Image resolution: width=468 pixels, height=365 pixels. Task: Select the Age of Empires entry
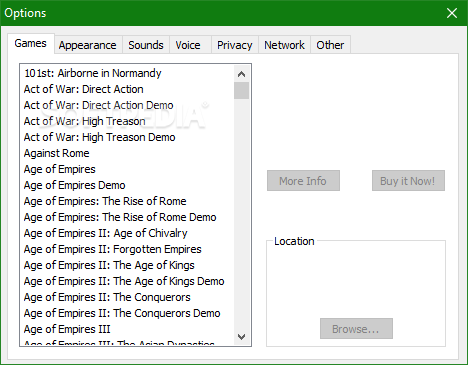(128, 169)
